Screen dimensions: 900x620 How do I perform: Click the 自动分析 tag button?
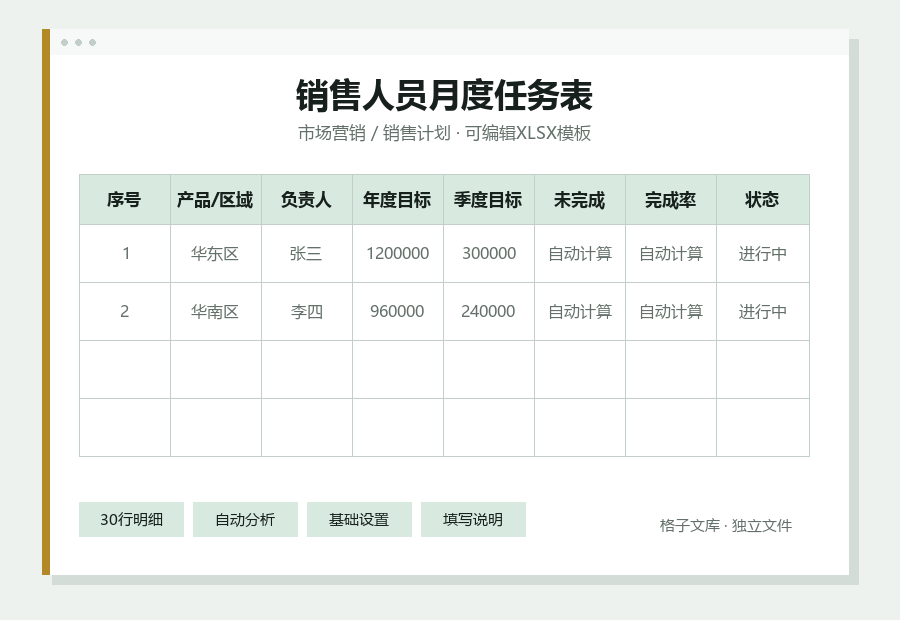tap(245, 520)
